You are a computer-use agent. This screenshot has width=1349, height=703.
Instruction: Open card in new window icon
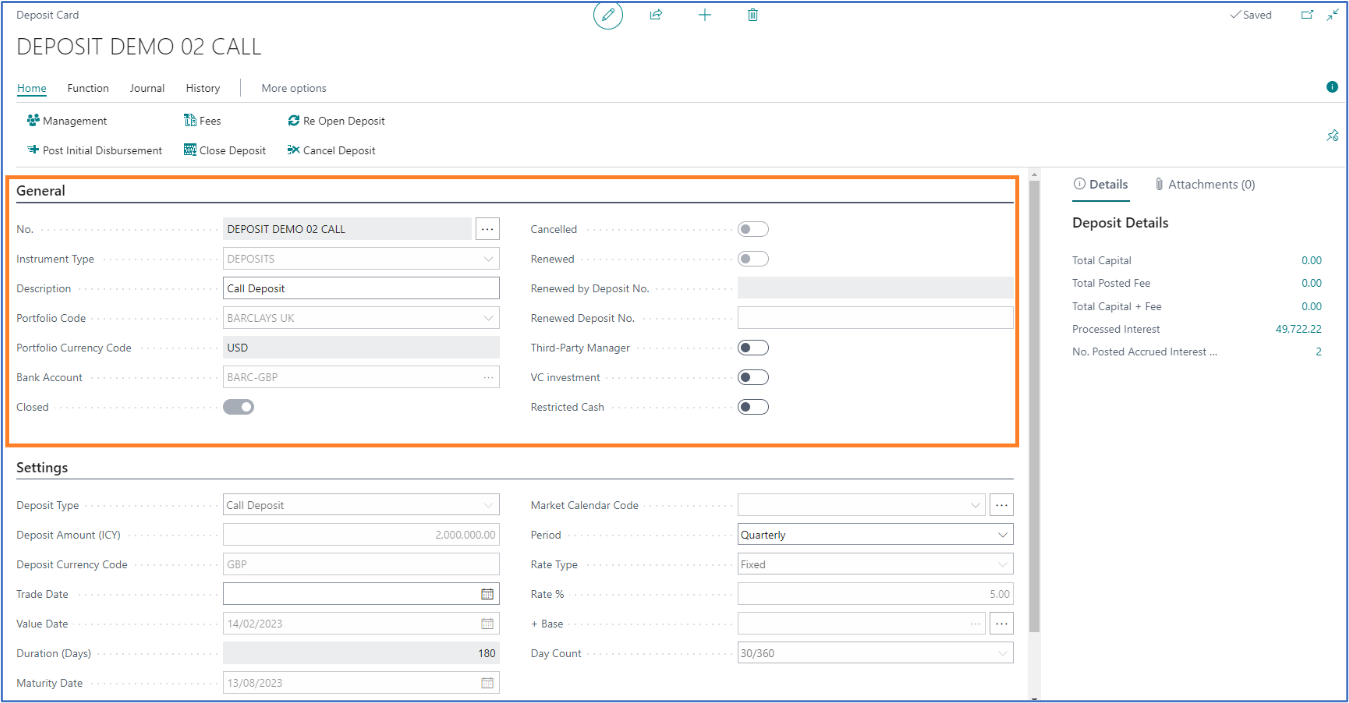click(x=1307, y=15)
